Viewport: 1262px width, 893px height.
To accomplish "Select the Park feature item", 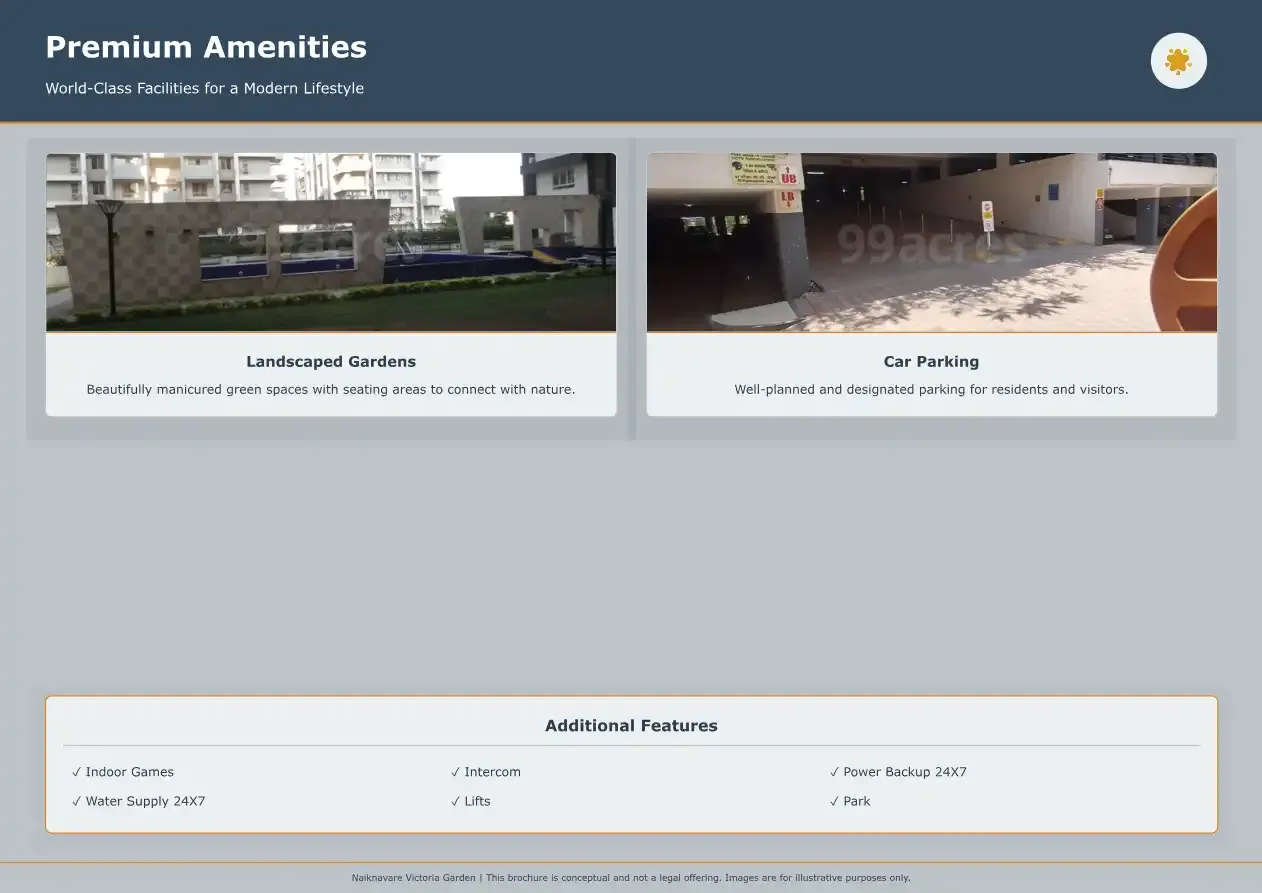I will coord(856,801).
